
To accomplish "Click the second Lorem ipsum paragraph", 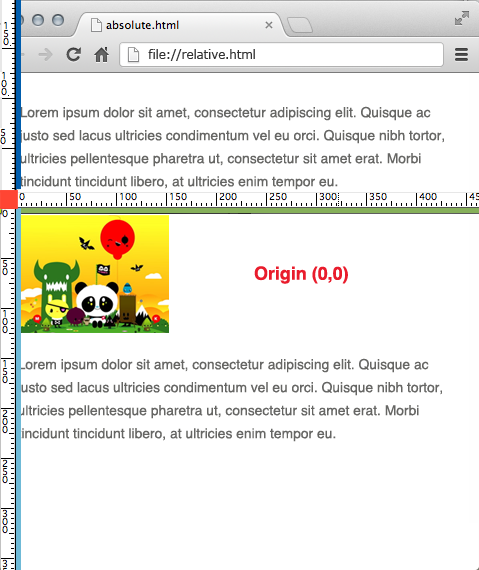I will [232, 399].
